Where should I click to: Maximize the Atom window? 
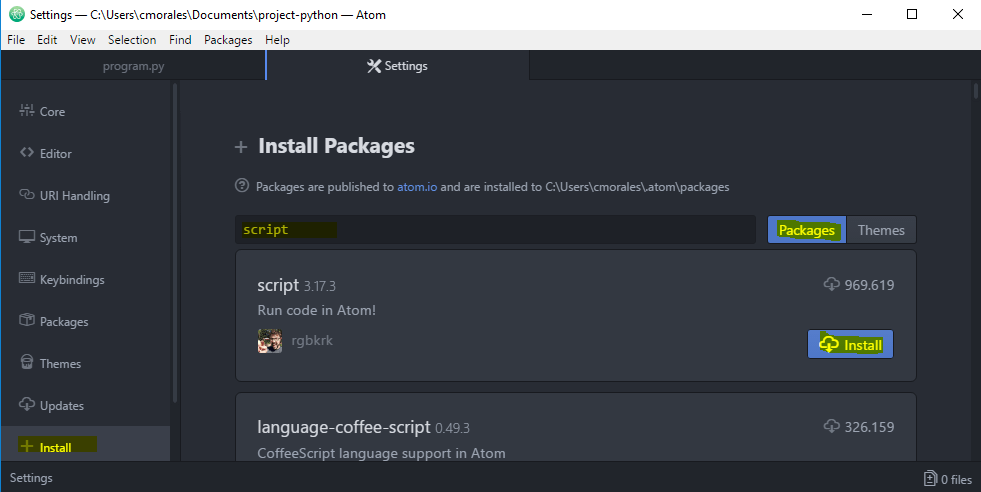tap(912, 14)
